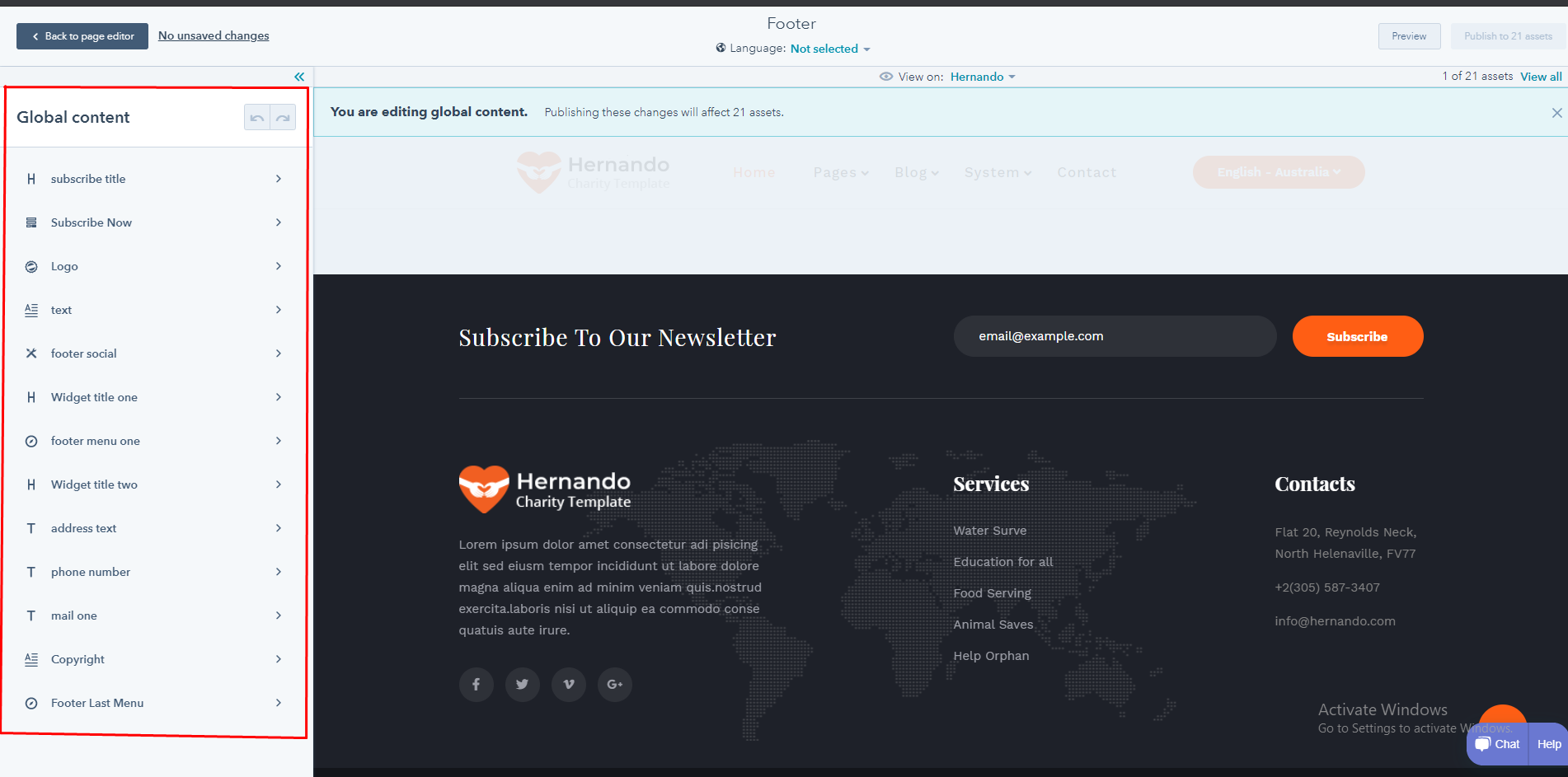The height and width of the screenshot is (777, 1568).
Task: Click the undo arrow in Global content
Action: (257, 118)
